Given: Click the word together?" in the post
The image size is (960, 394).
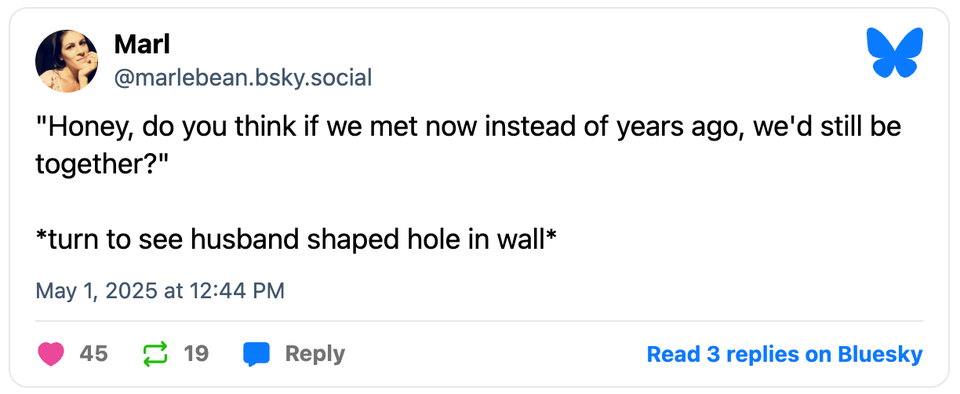Looking at the screenshot, I should tap(102, 164).
